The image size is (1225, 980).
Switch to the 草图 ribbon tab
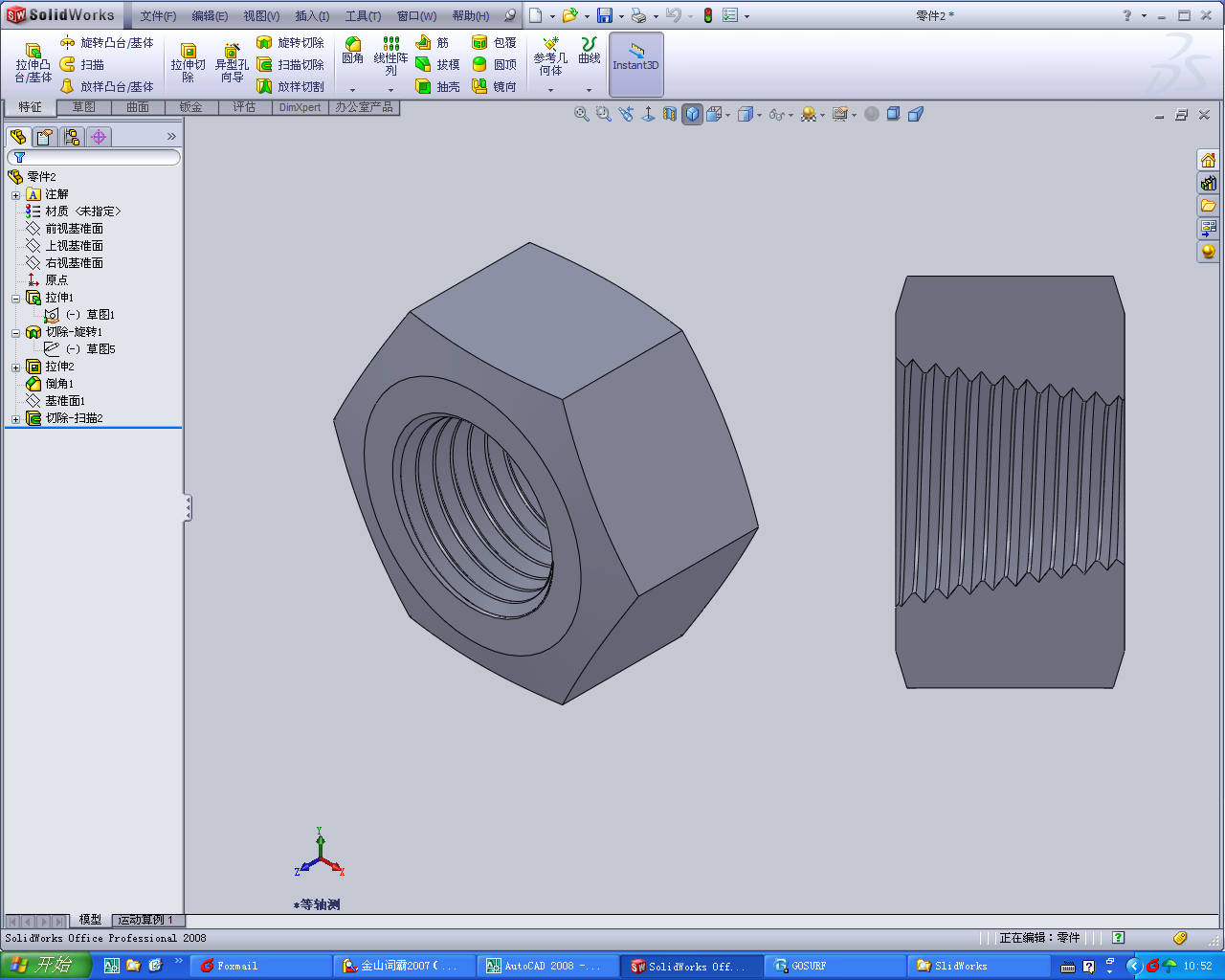[84, 107]
